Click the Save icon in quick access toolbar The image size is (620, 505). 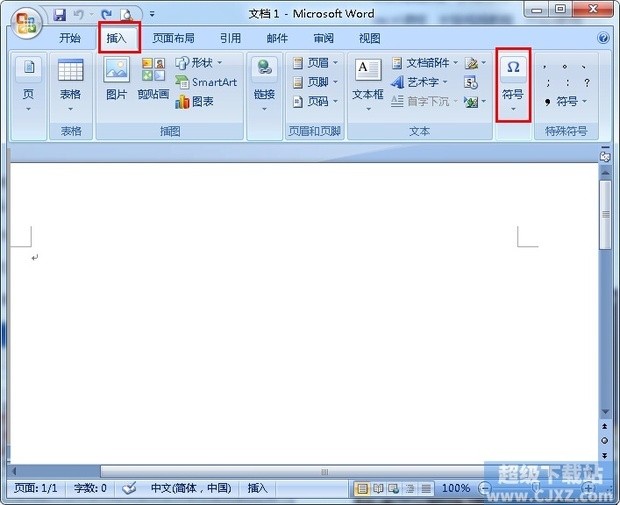click(60, 15)
